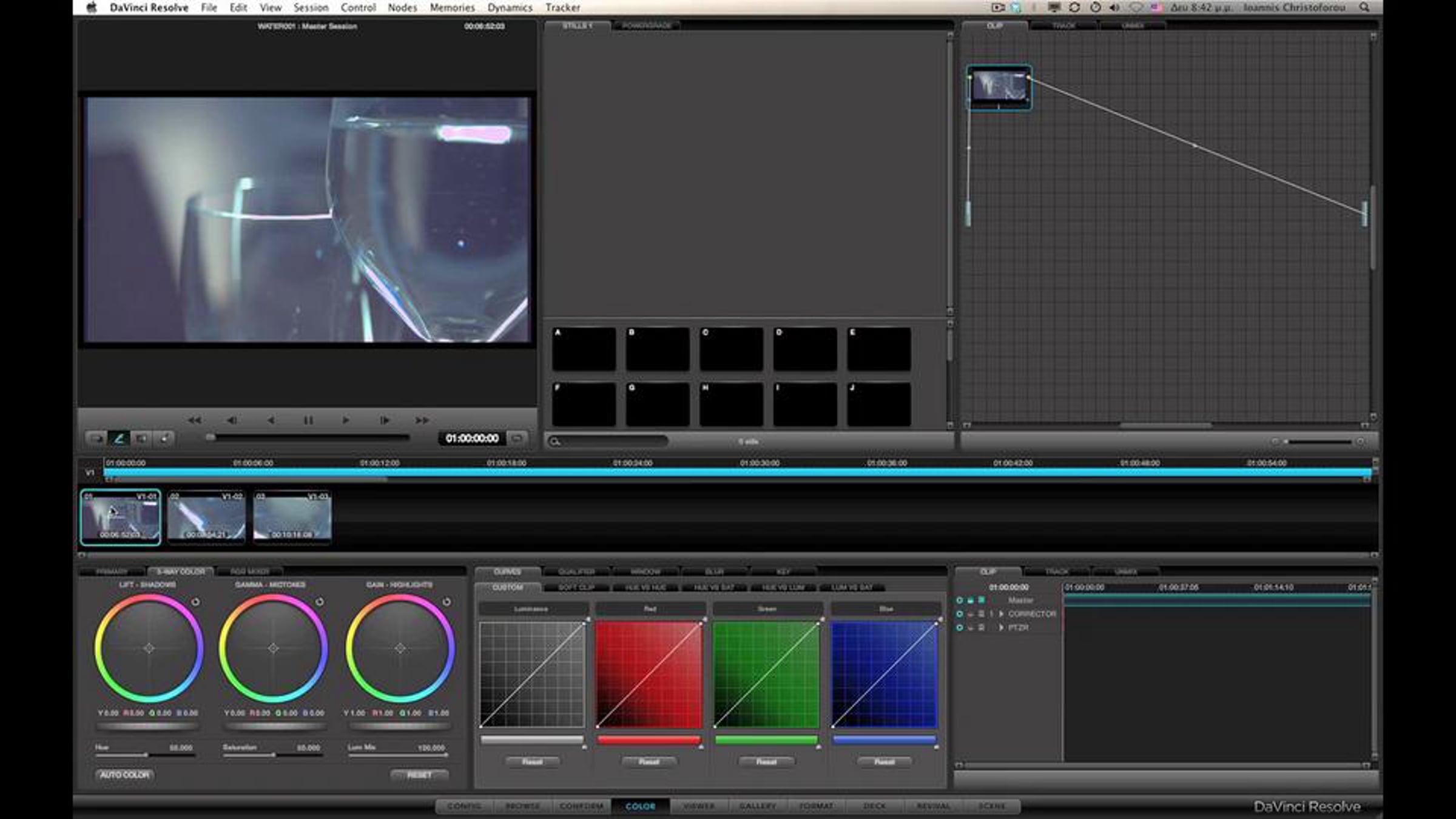Toggle the PTZR track lock icon
1456x819 pixels.
coord(970,628)
